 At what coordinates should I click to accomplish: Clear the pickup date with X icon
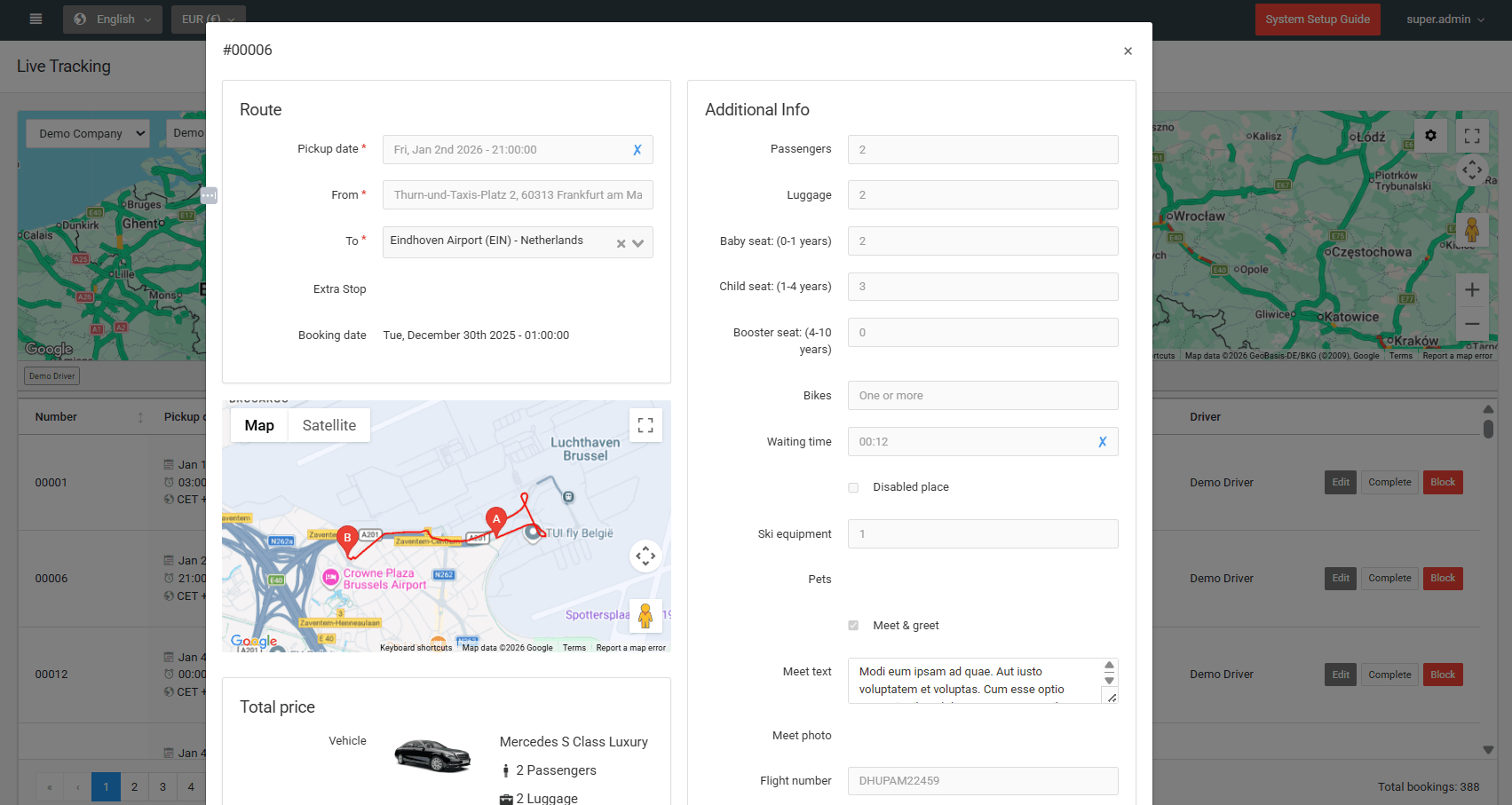tap(637, 150)
